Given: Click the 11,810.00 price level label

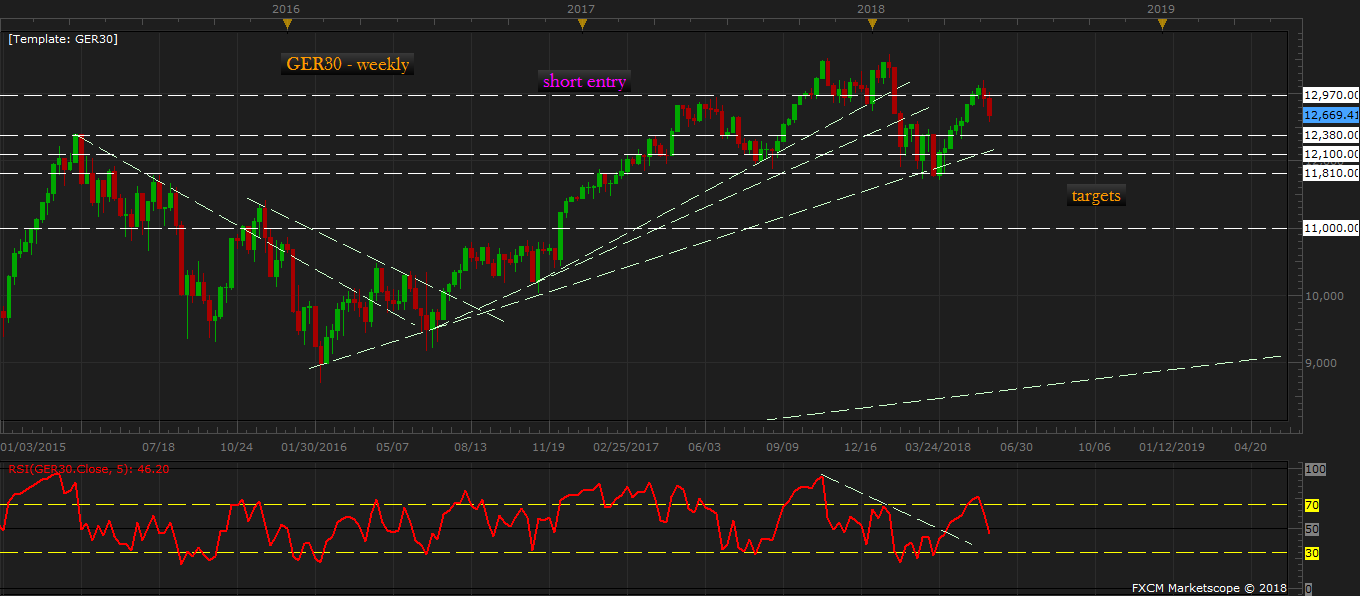Looking at the screenshot, I should [1330, 173].
